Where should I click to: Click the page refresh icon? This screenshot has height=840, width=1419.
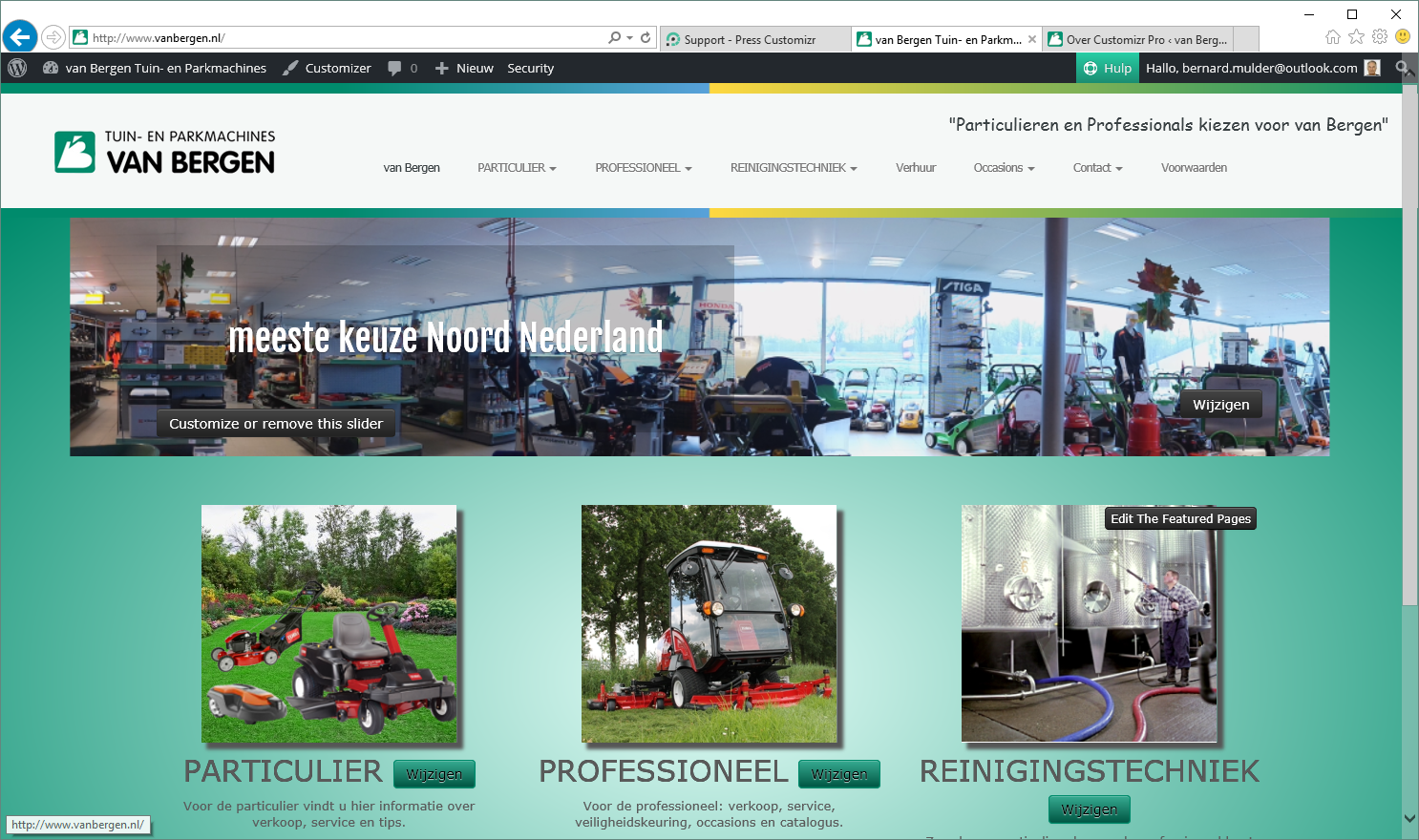pyautogui.click(x=646, y=38)
